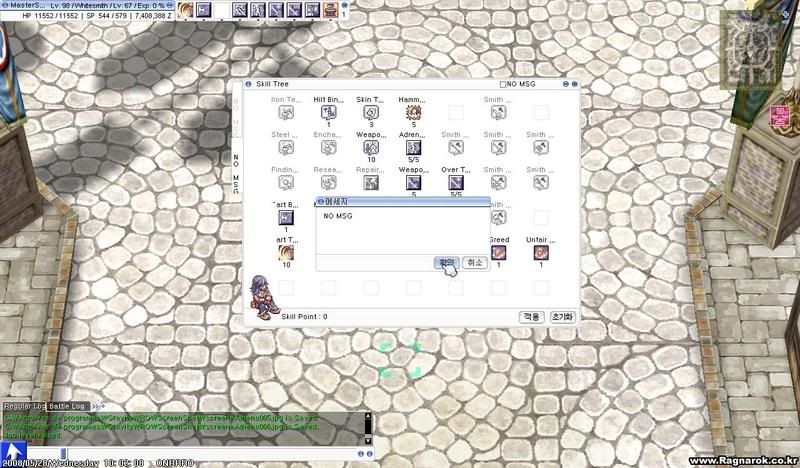Screen dimensions: 800x468
Task: Cancel the NO MSG dialog (취소)
Action: pos(474,262)
